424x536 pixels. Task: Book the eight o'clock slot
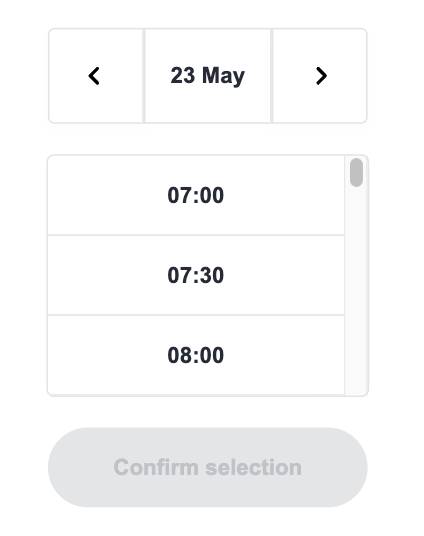[196, 355]
